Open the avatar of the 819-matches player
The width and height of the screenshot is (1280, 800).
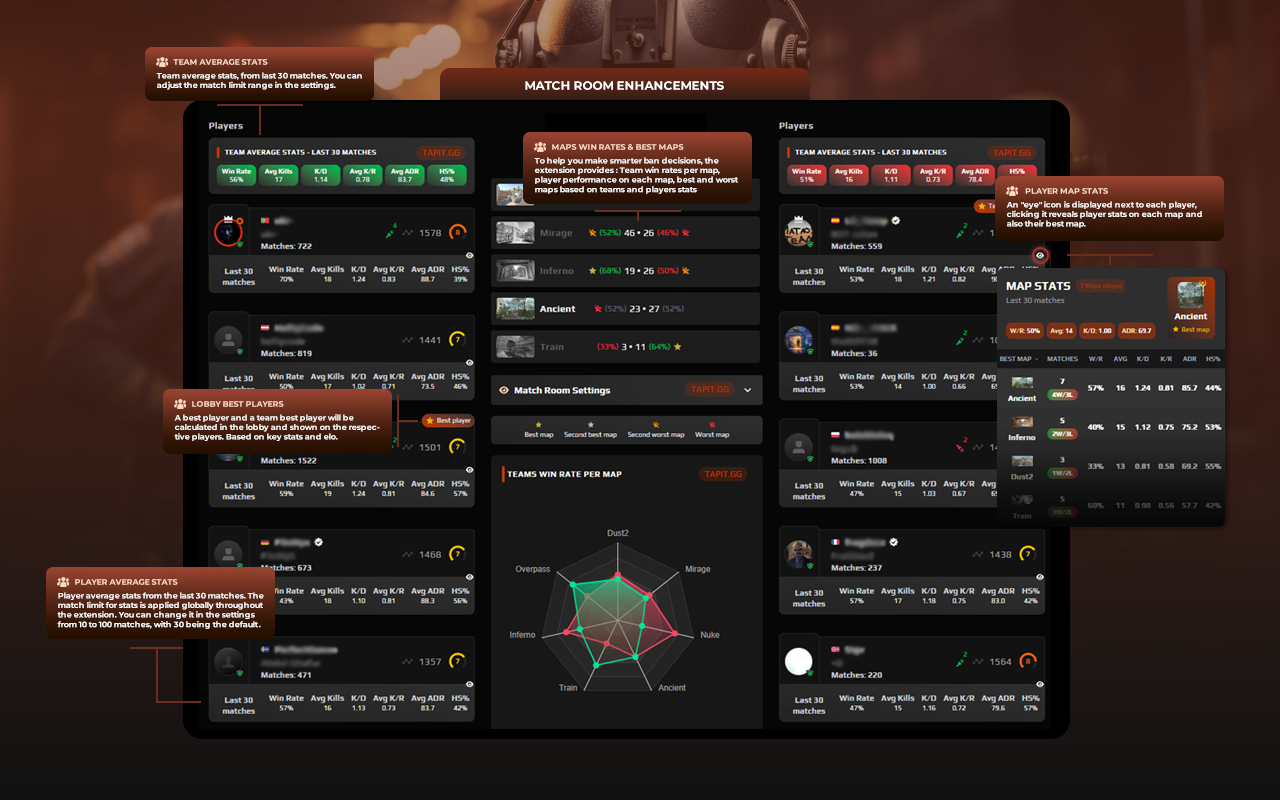pyautogui.click(x=229, y=340)
